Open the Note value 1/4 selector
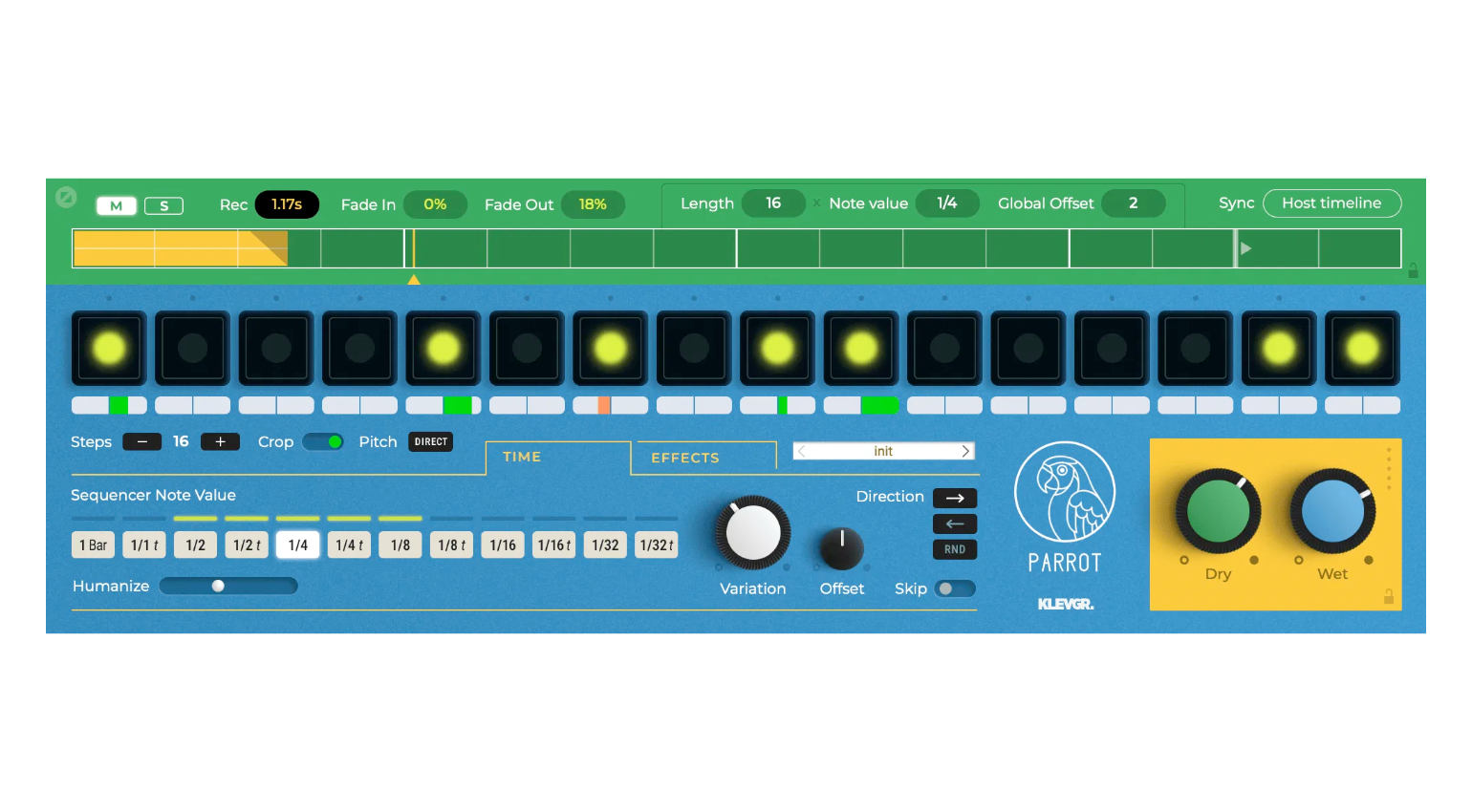Screen dimensions: 1472x812 click(x=946, y=203)
